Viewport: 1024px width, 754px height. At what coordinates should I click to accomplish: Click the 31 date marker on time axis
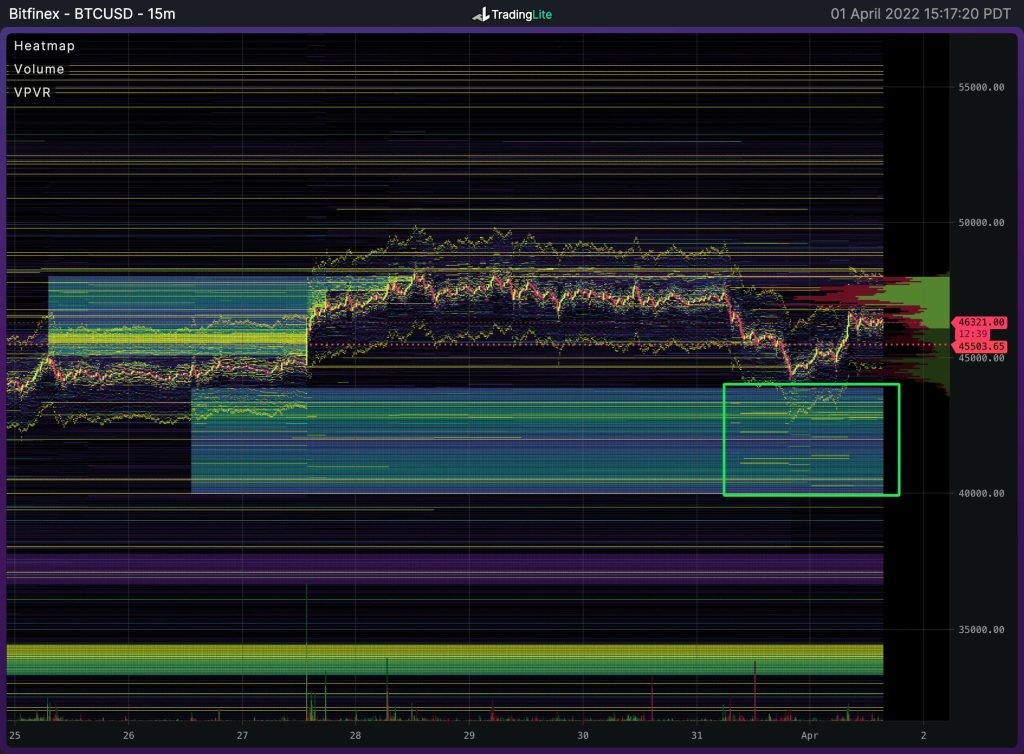coord(697,735)
